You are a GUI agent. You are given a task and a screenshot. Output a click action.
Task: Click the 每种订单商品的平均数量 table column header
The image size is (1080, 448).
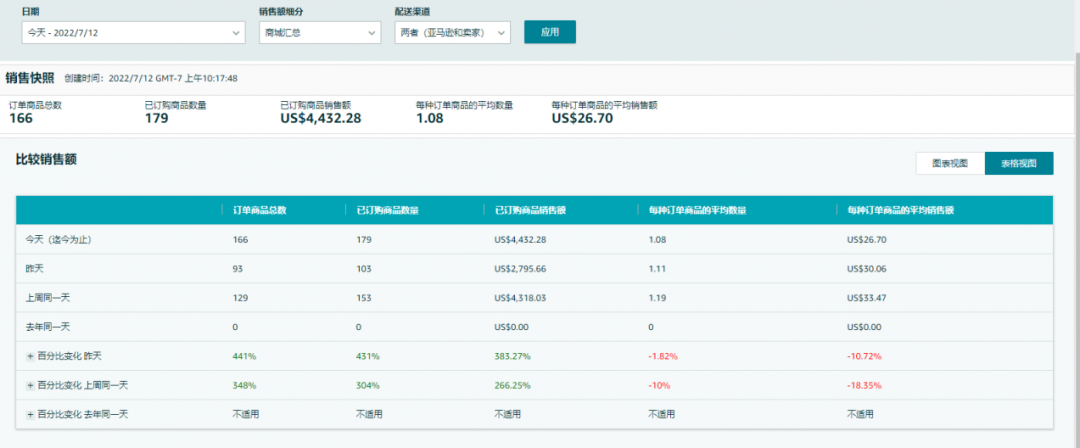click(697, 210)
